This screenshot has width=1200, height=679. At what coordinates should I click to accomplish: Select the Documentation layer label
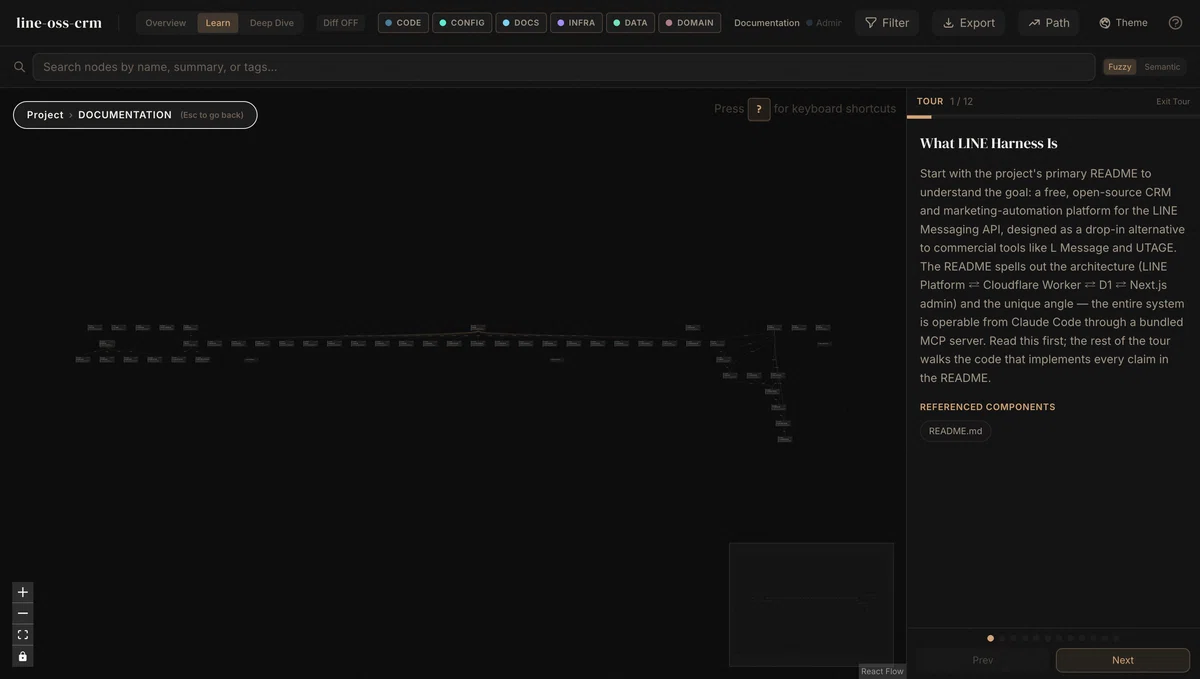pyautogui.click(x=767, y=23)
